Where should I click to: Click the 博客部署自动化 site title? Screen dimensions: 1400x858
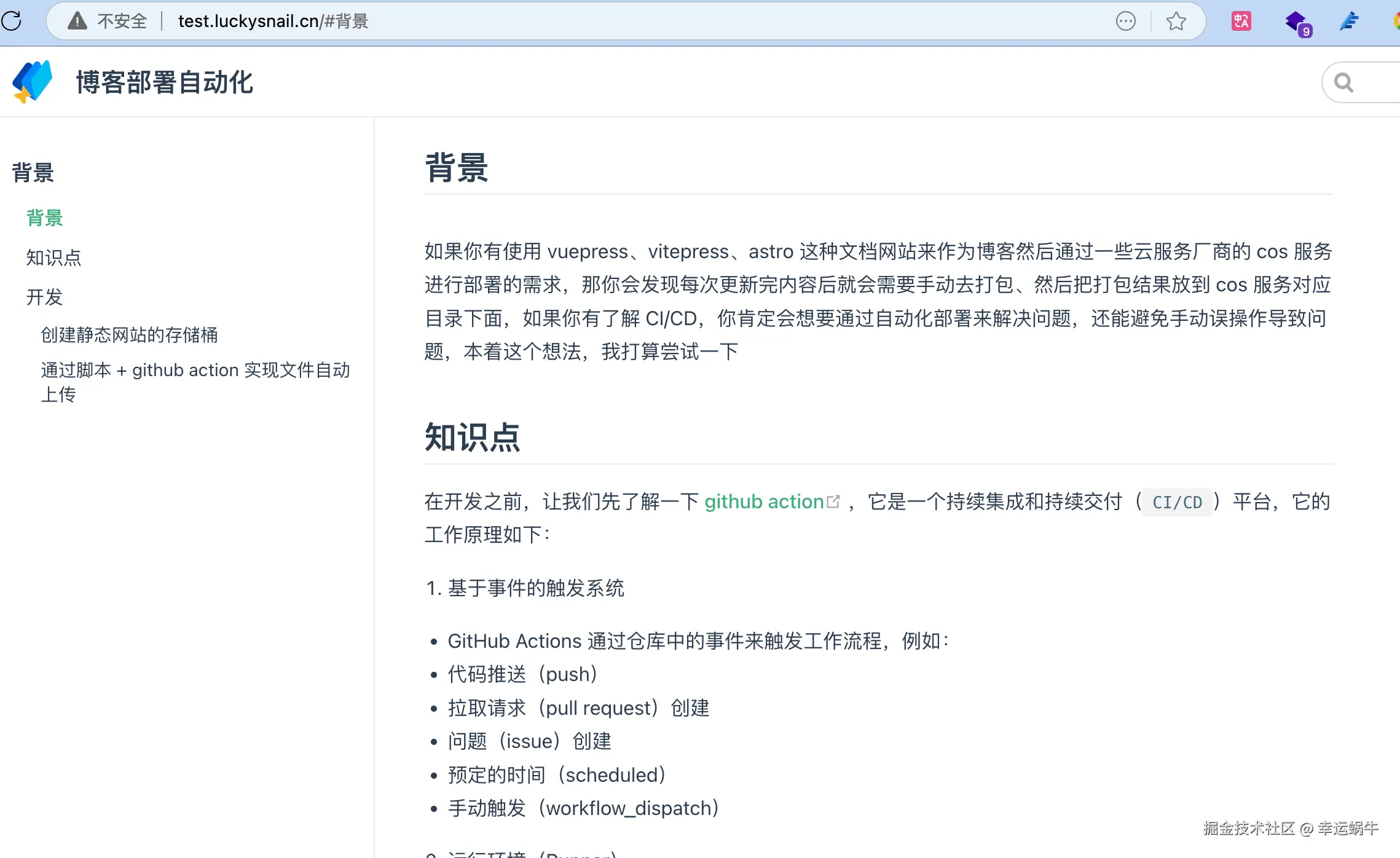(164, 82)
